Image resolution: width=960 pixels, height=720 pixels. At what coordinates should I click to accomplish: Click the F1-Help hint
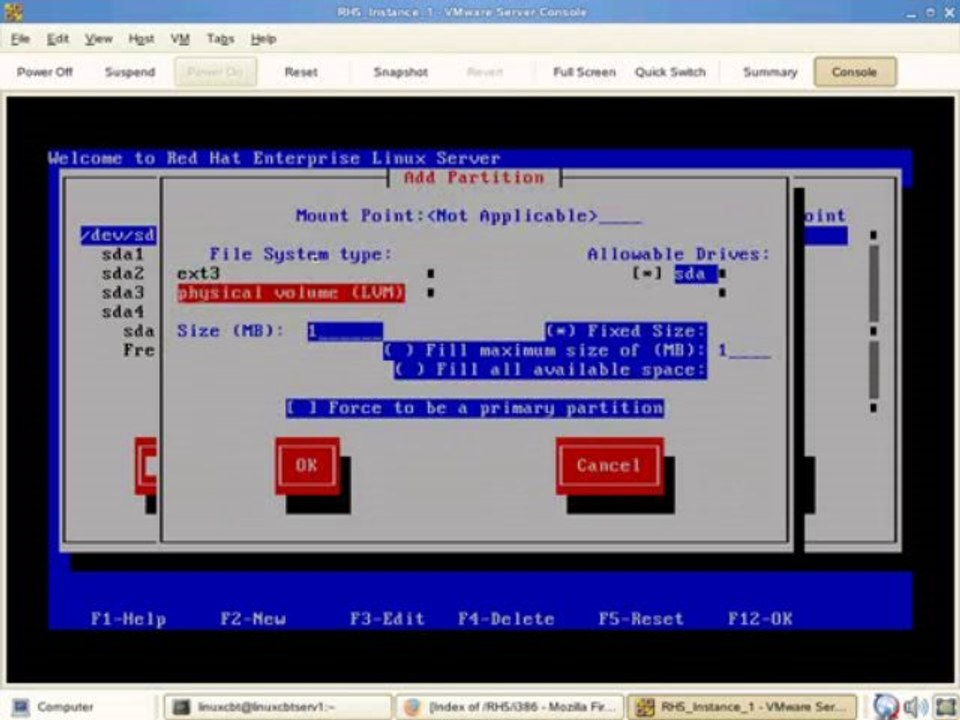pos(128,619)
